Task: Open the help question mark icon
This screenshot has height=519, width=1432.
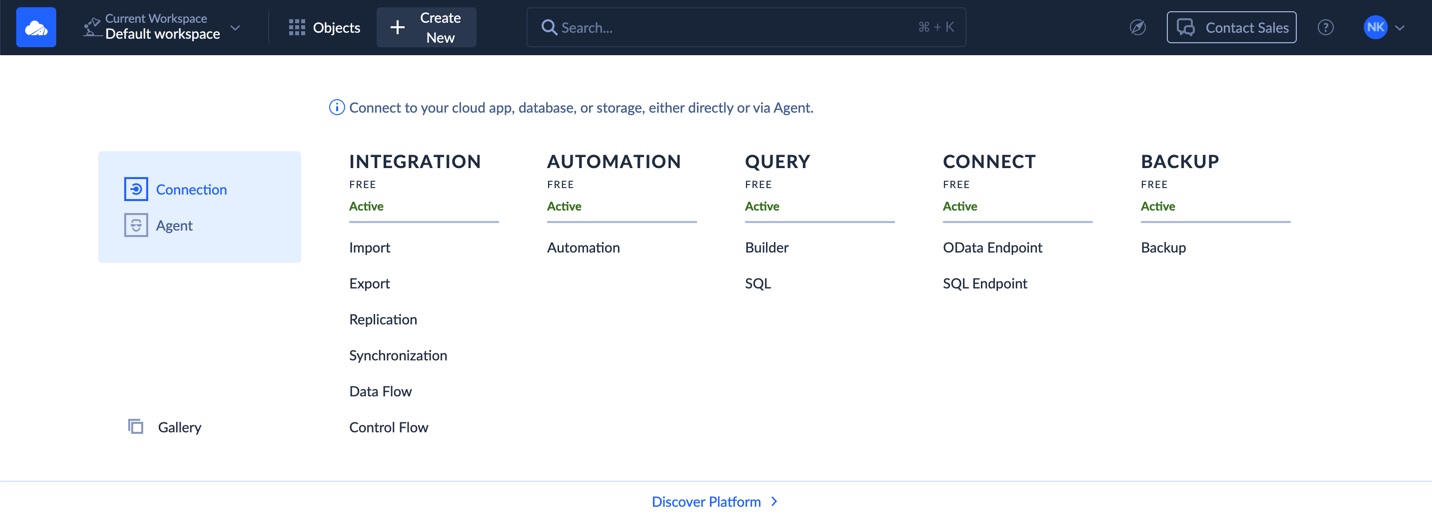Action: pyautogui.click(x=1325, y=28)
